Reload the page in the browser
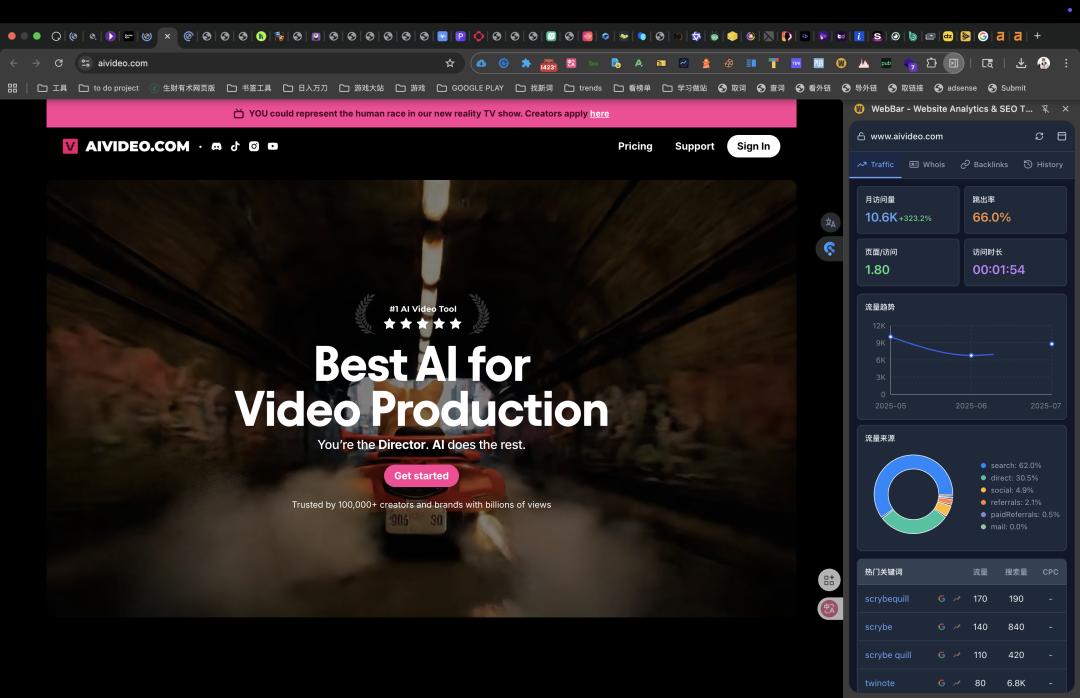The image size is (1080, 698). point(59,63)
